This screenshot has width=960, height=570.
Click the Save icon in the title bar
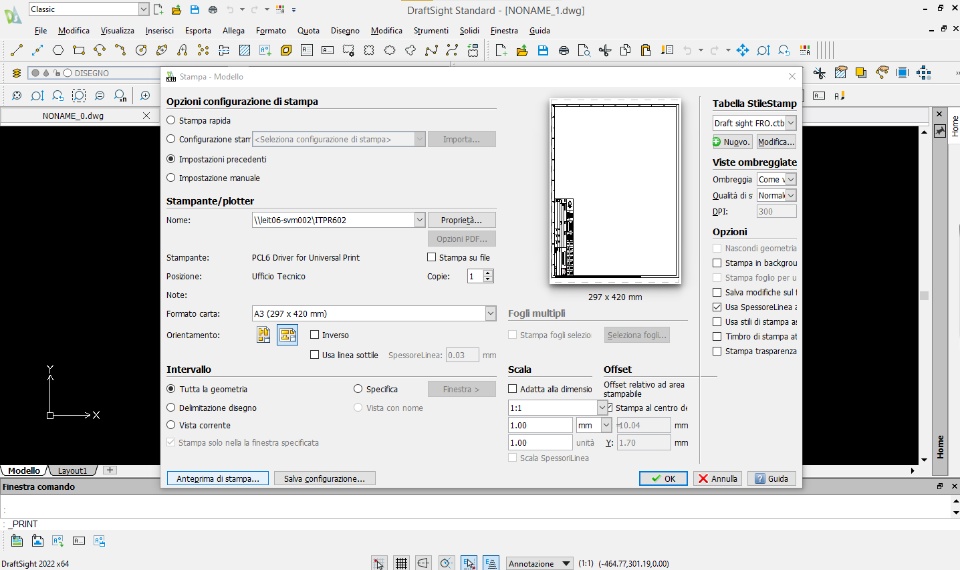(x=195, y=9)
